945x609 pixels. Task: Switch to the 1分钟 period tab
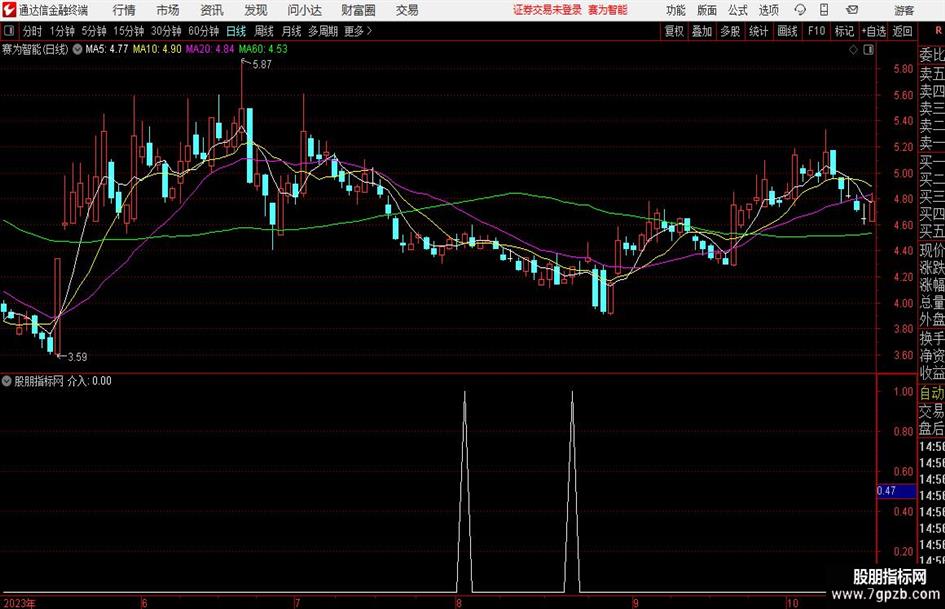[62, 31]
